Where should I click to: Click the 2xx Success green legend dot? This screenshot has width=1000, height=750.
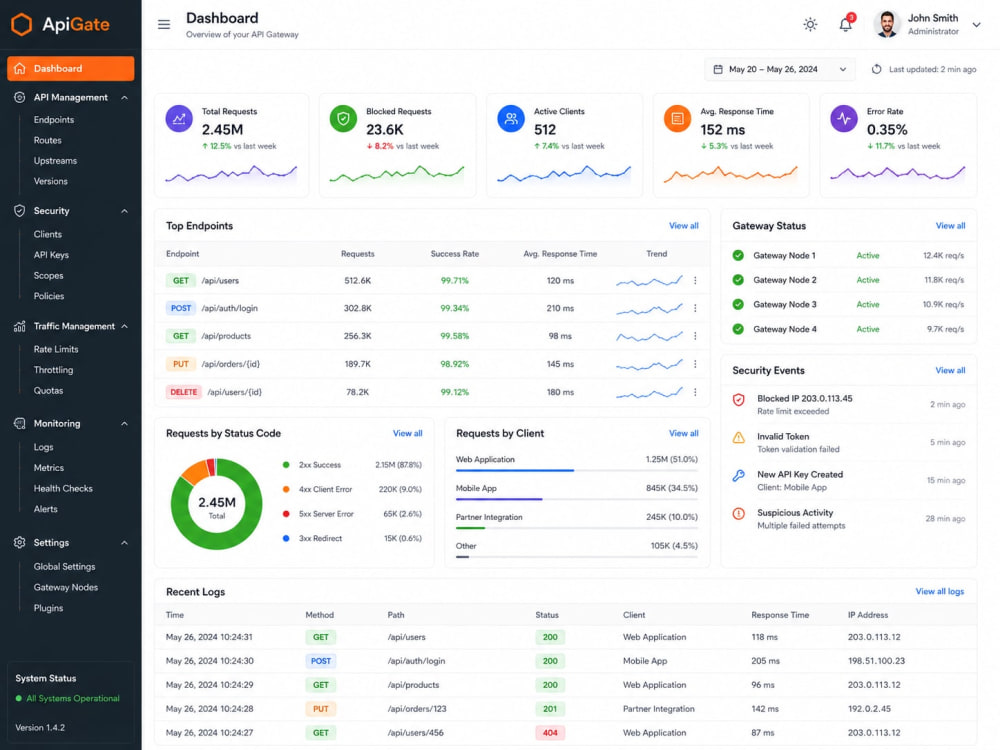286,465
